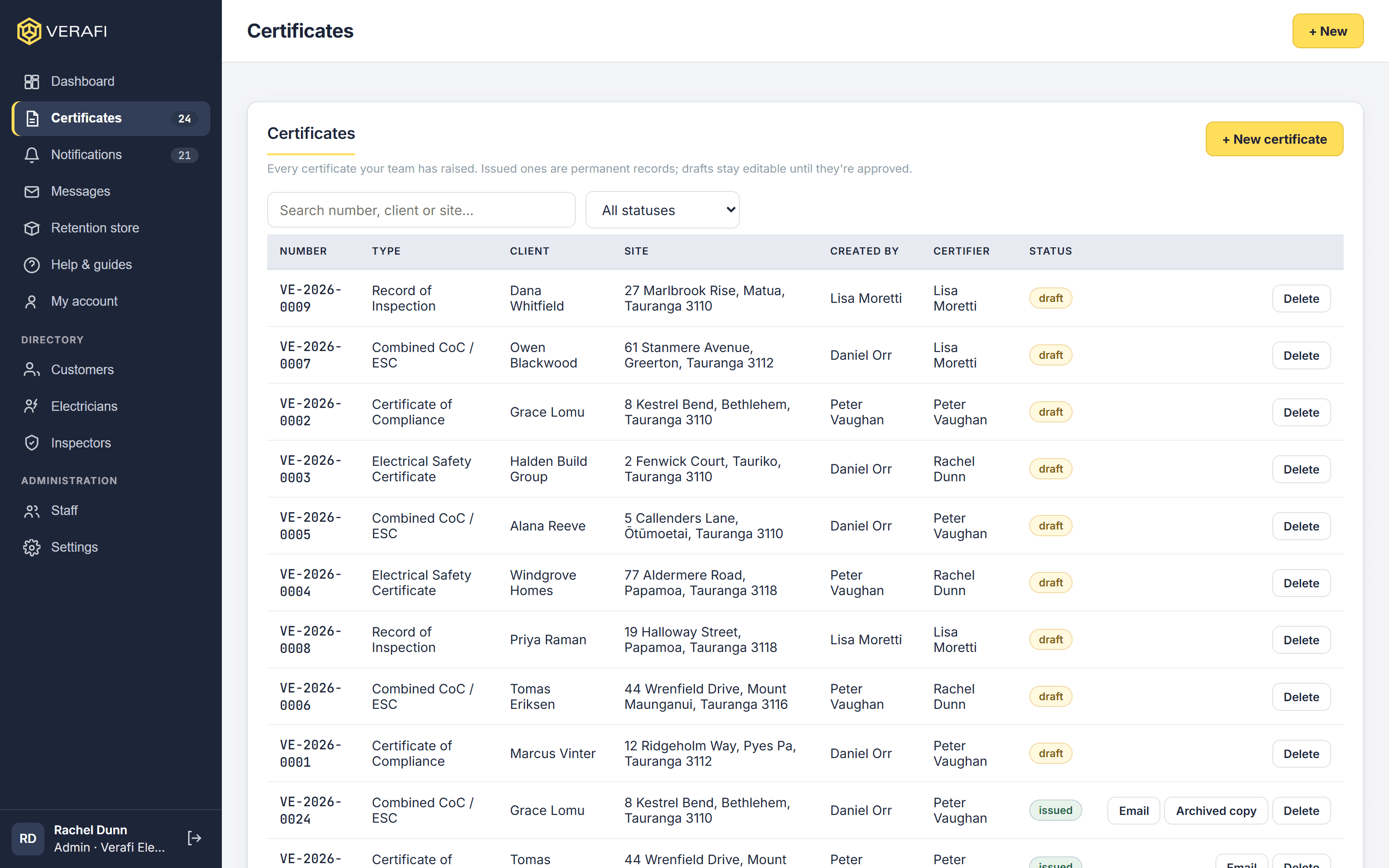1389x868 pixels.
Task: Open Help & guides
Action: click(111, 265)
